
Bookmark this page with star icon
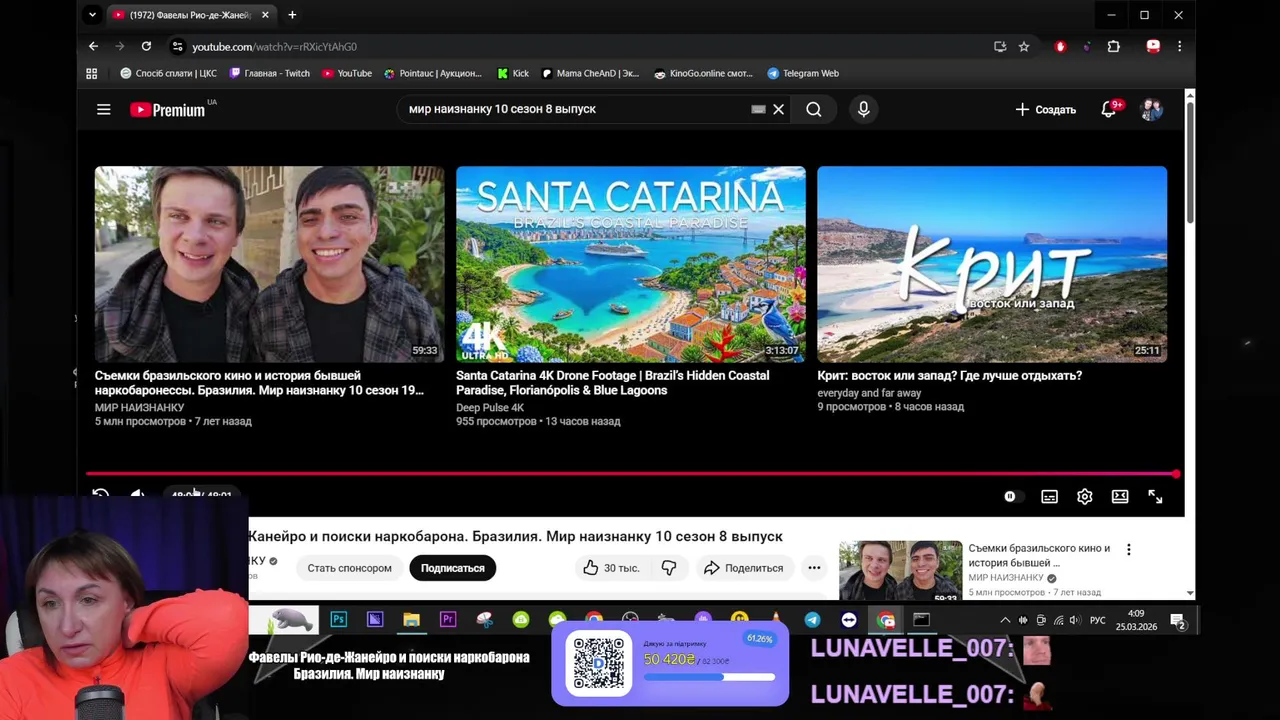tap(1024, 46)
